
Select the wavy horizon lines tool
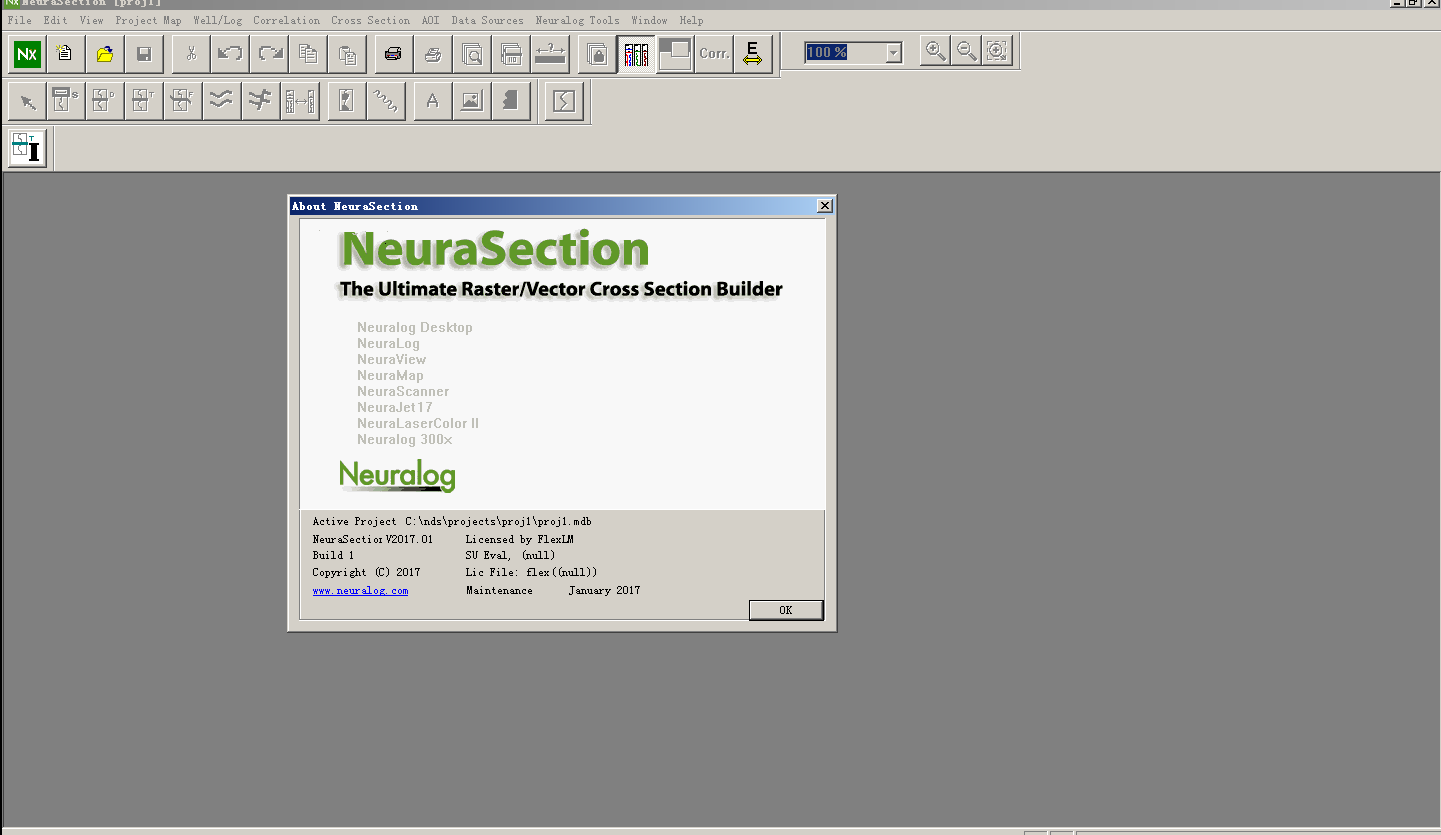[x=222, y=102]
